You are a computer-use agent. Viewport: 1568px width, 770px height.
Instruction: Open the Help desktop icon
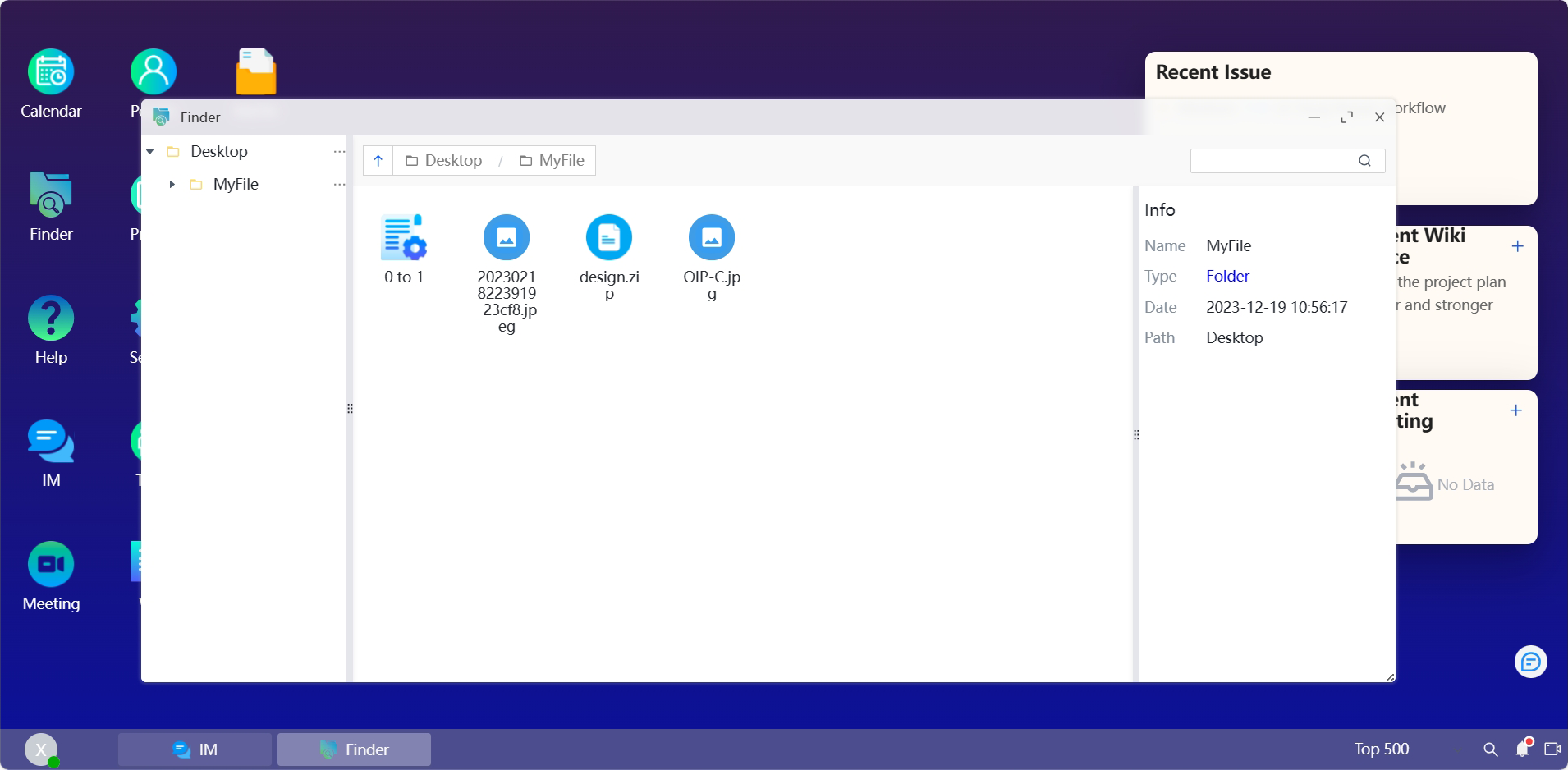[51, 319]
